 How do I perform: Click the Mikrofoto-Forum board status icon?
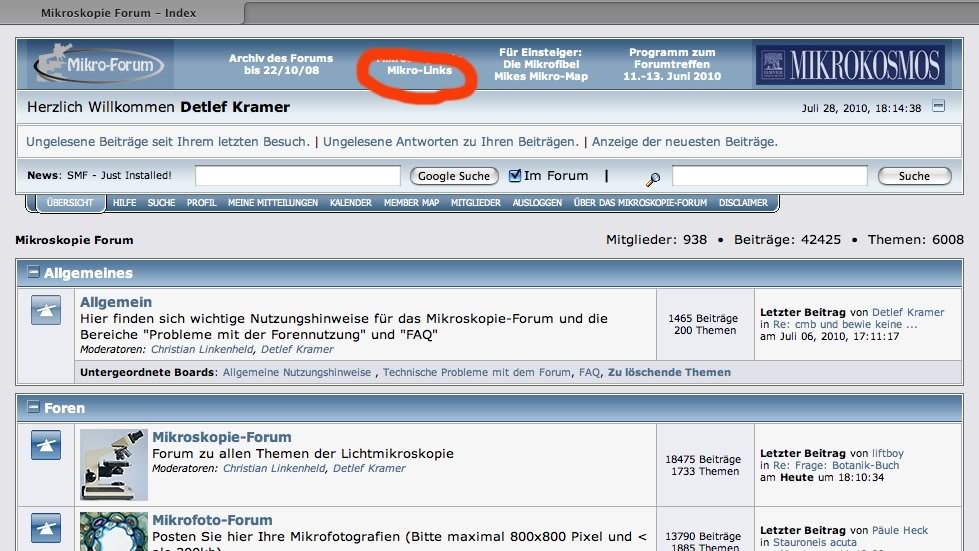[x=46, y=527]
